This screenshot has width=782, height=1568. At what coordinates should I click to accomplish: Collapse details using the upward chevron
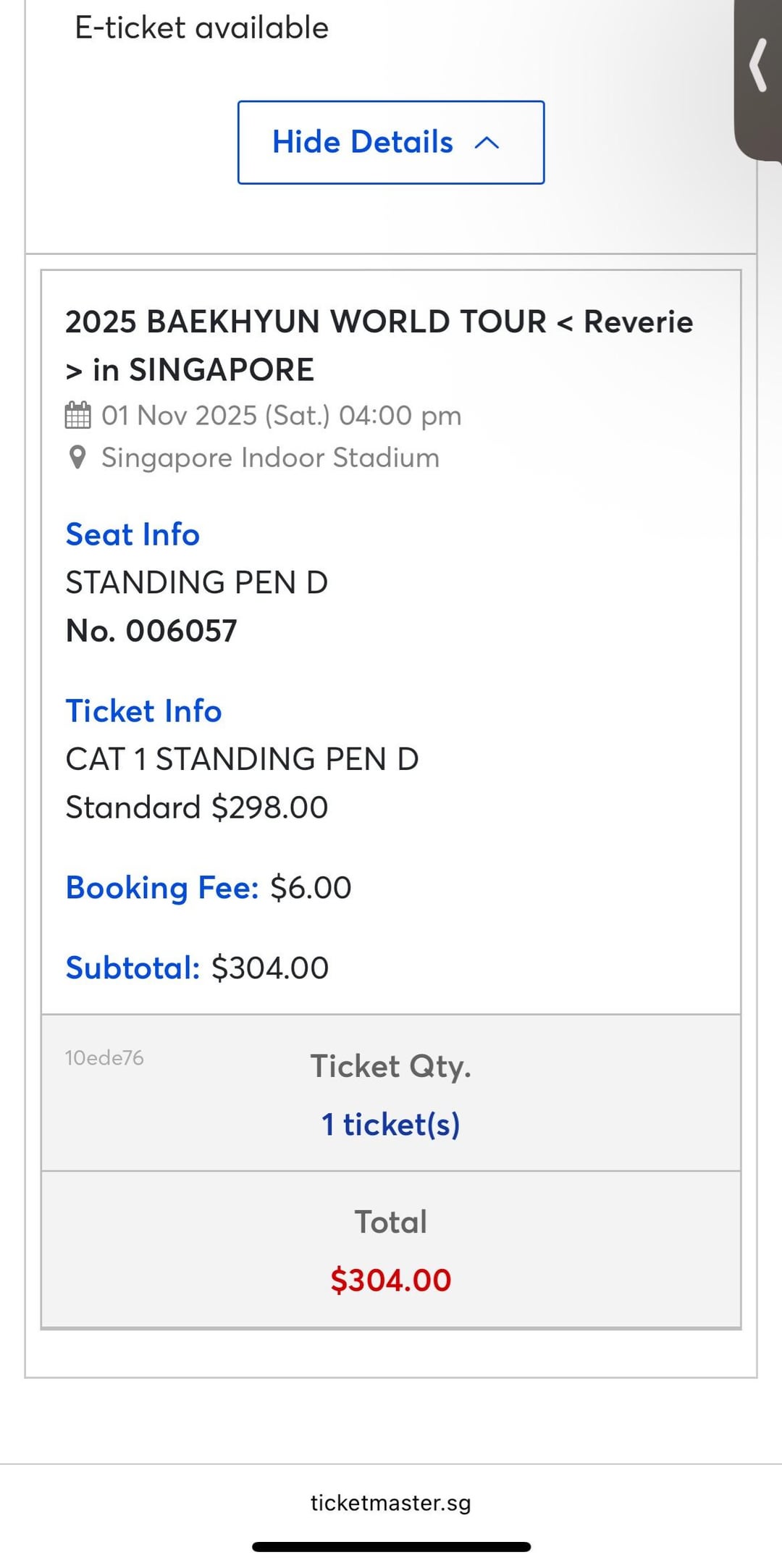coord(487,143)
